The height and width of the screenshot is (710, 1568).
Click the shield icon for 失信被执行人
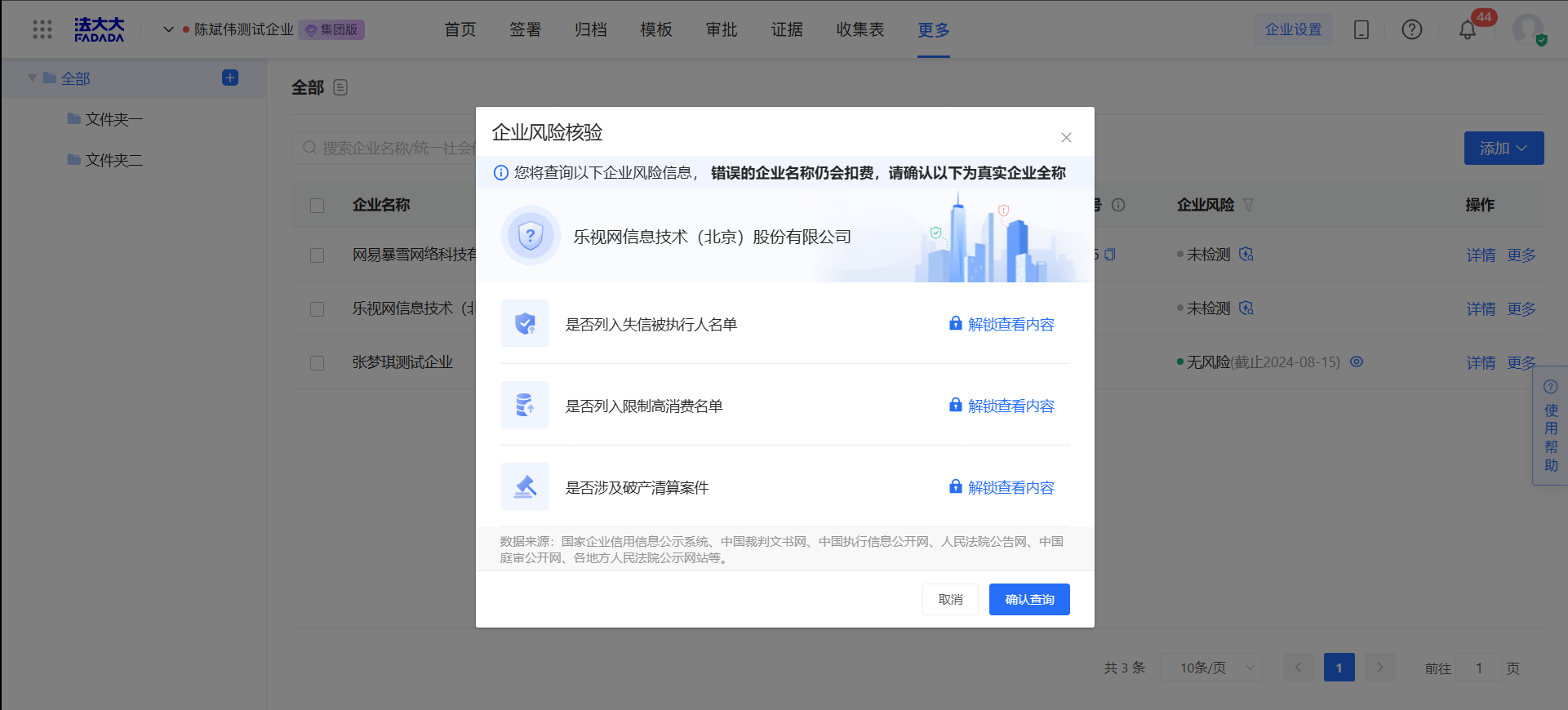point(525,324)
